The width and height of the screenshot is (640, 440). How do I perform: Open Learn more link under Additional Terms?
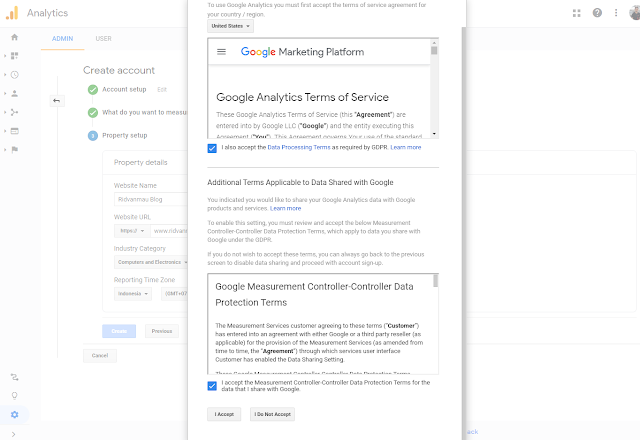pos(285,208)
